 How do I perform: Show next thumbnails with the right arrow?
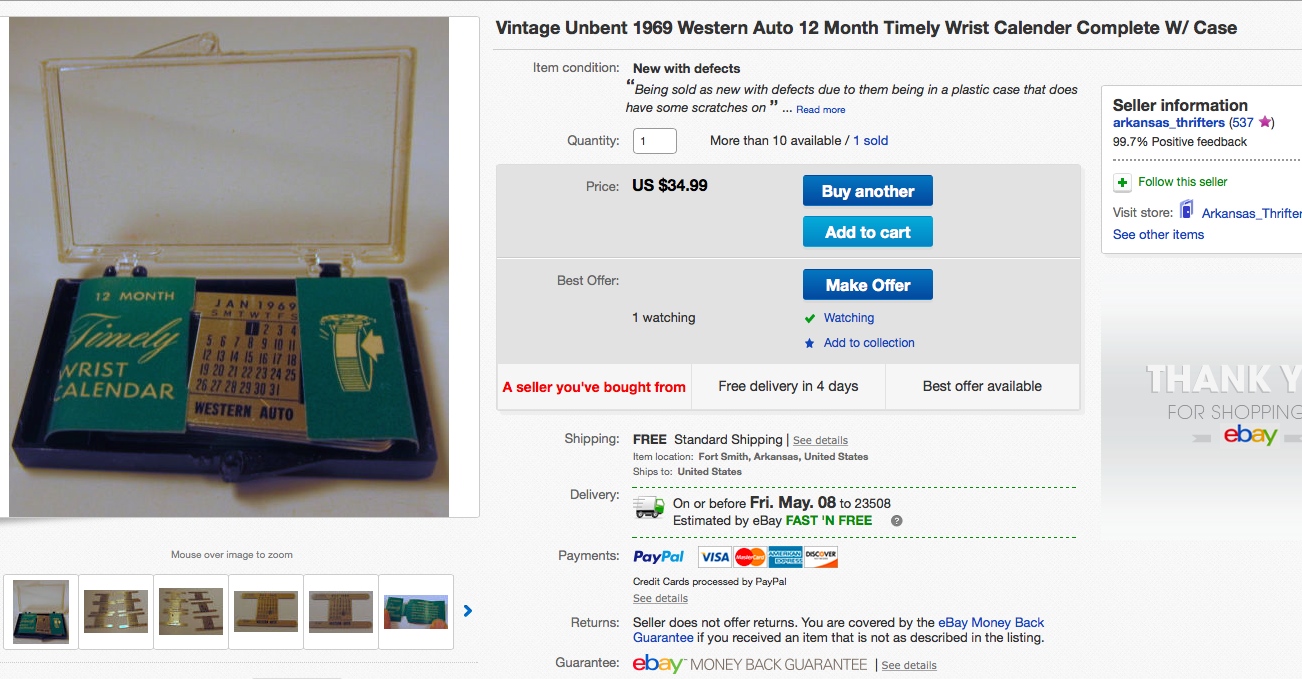point(467,611)
